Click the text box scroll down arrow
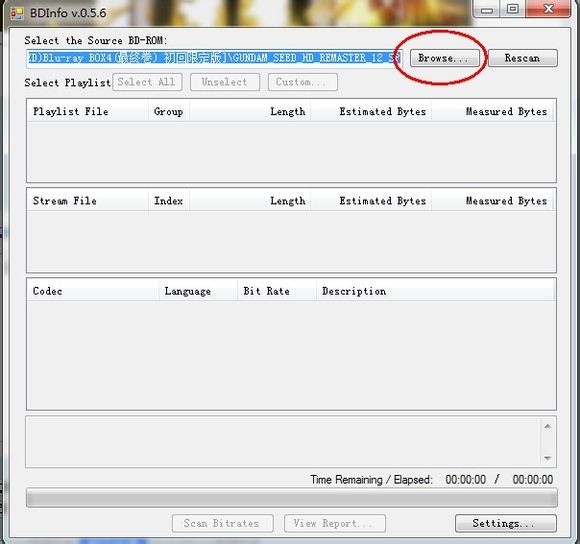Screen dimensions: 580x544 [548, 458]
